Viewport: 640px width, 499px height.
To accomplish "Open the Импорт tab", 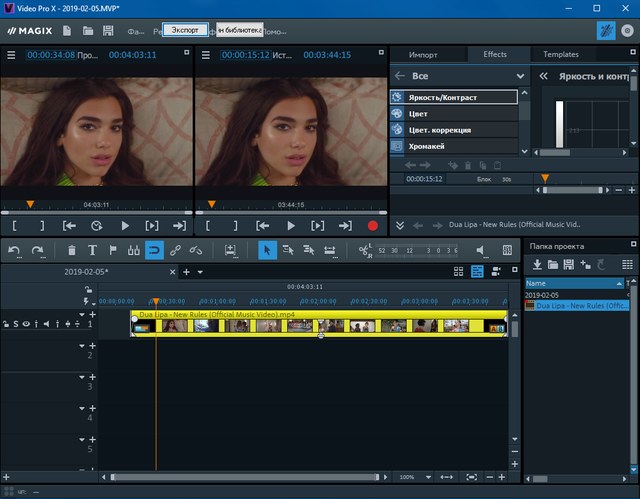I will (425, 54).
